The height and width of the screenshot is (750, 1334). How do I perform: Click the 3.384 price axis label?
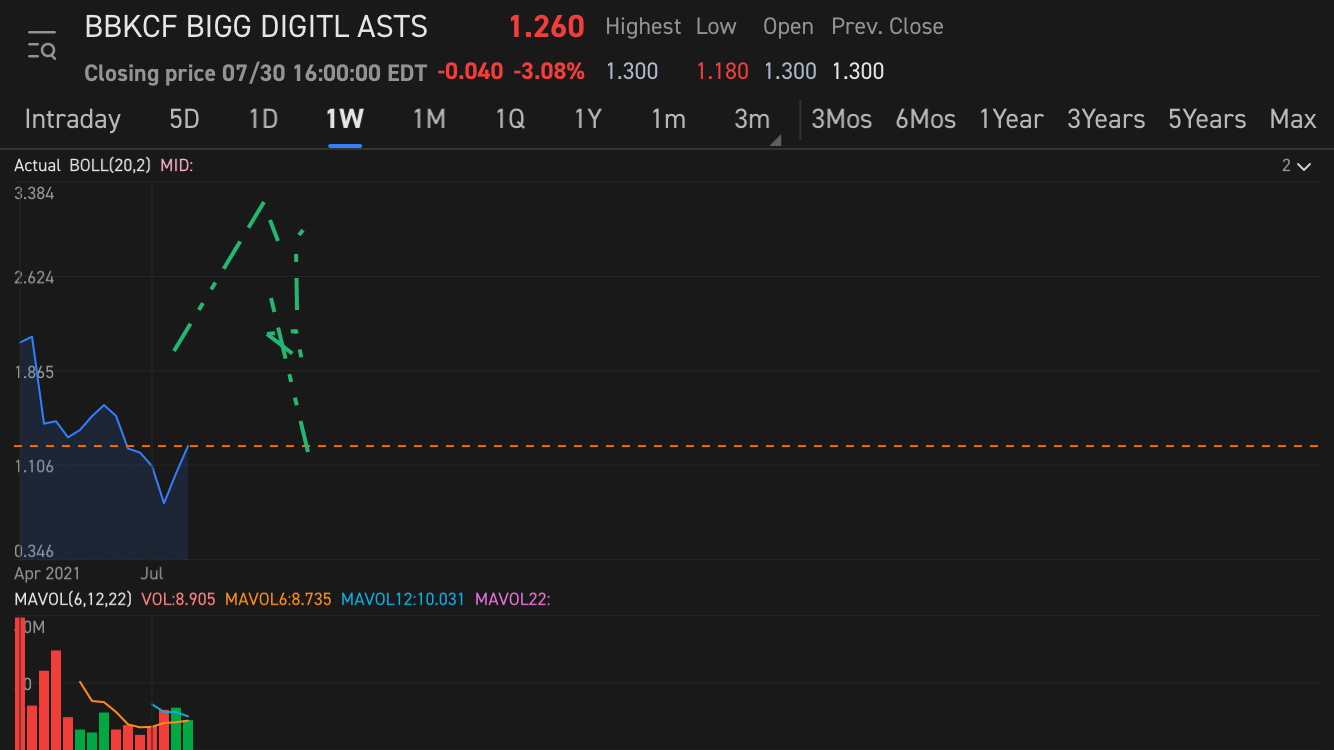34,193
